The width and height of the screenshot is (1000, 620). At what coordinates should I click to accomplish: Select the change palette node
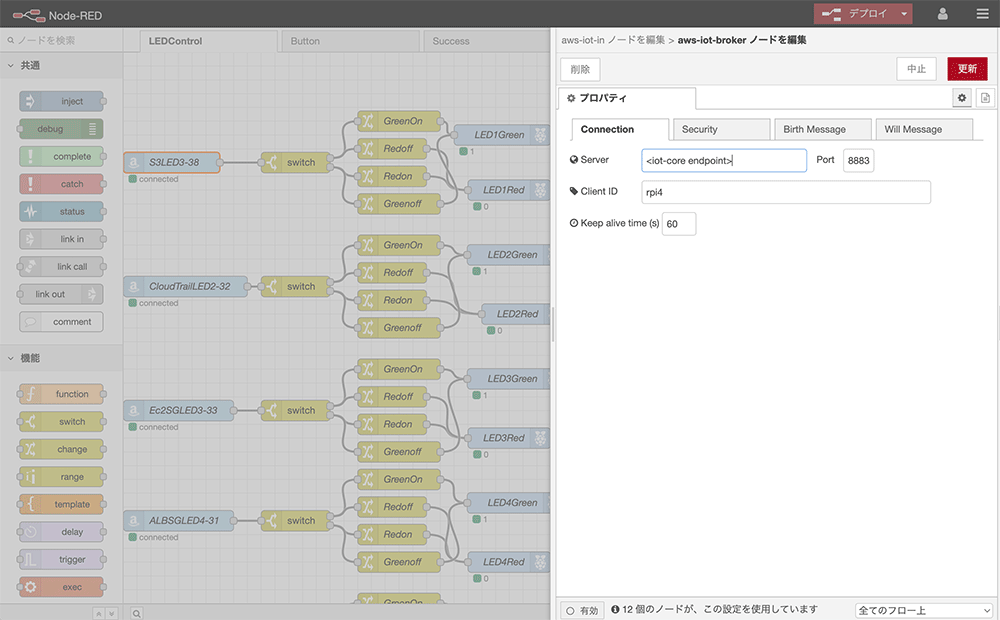tap(61, 449)
